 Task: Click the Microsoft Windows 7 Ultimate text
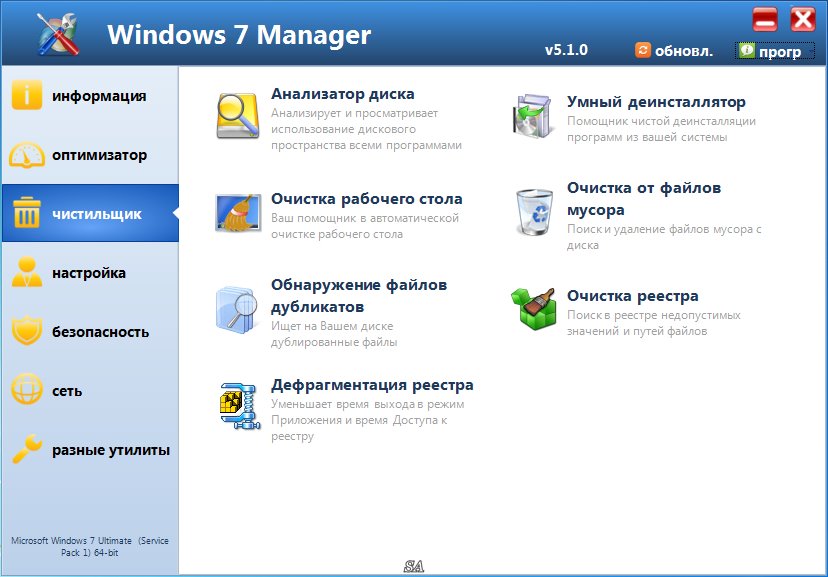(90, 546)
